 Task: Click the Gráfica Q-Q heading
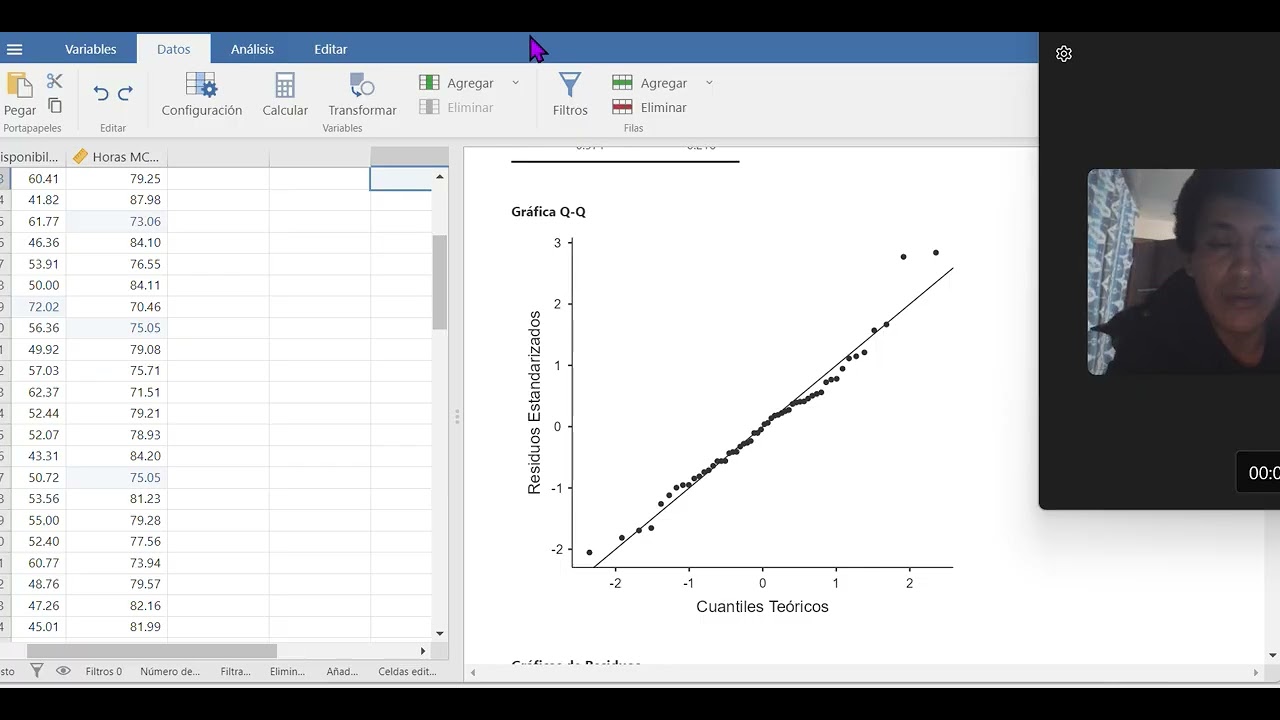coord(548,212)
